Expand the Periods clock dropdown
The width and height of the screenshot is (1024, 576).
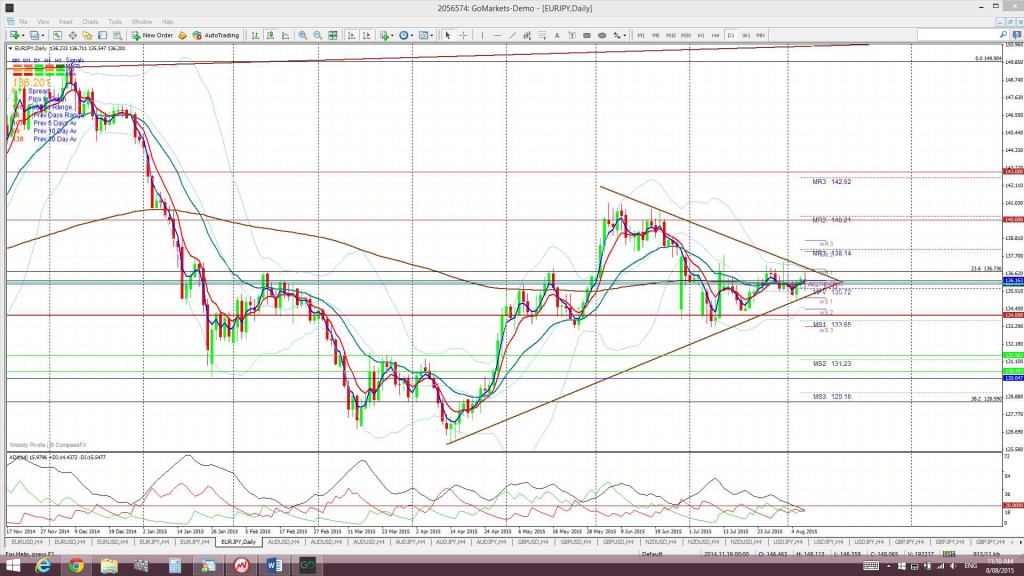(x=407, y=35)
